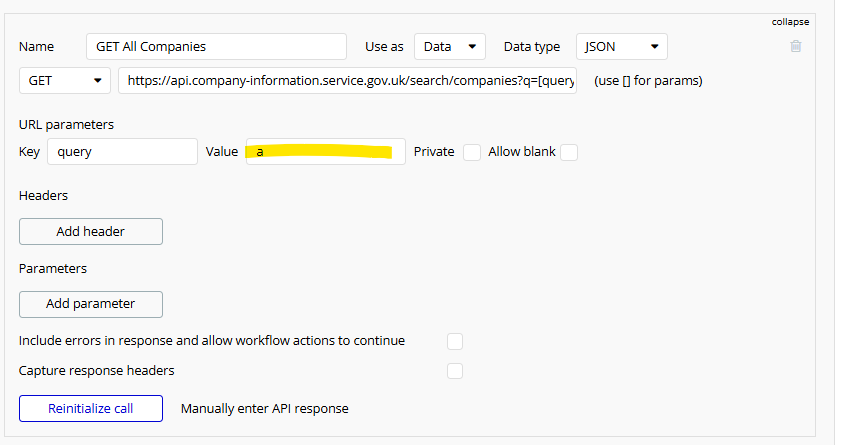Check Include errors in response option
This screenshot has width=844, height=445.
(x=455, y=341)
